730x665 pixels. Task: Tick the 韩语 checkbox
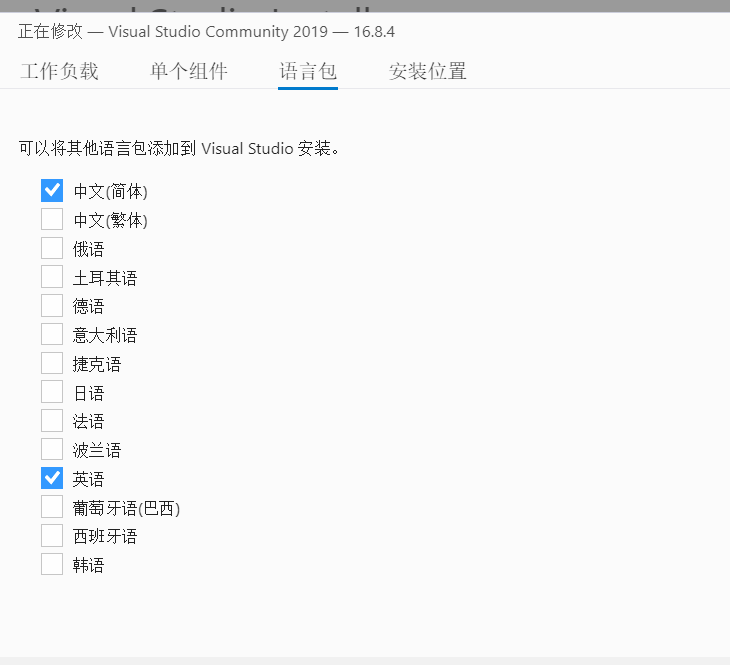(52, 564)
